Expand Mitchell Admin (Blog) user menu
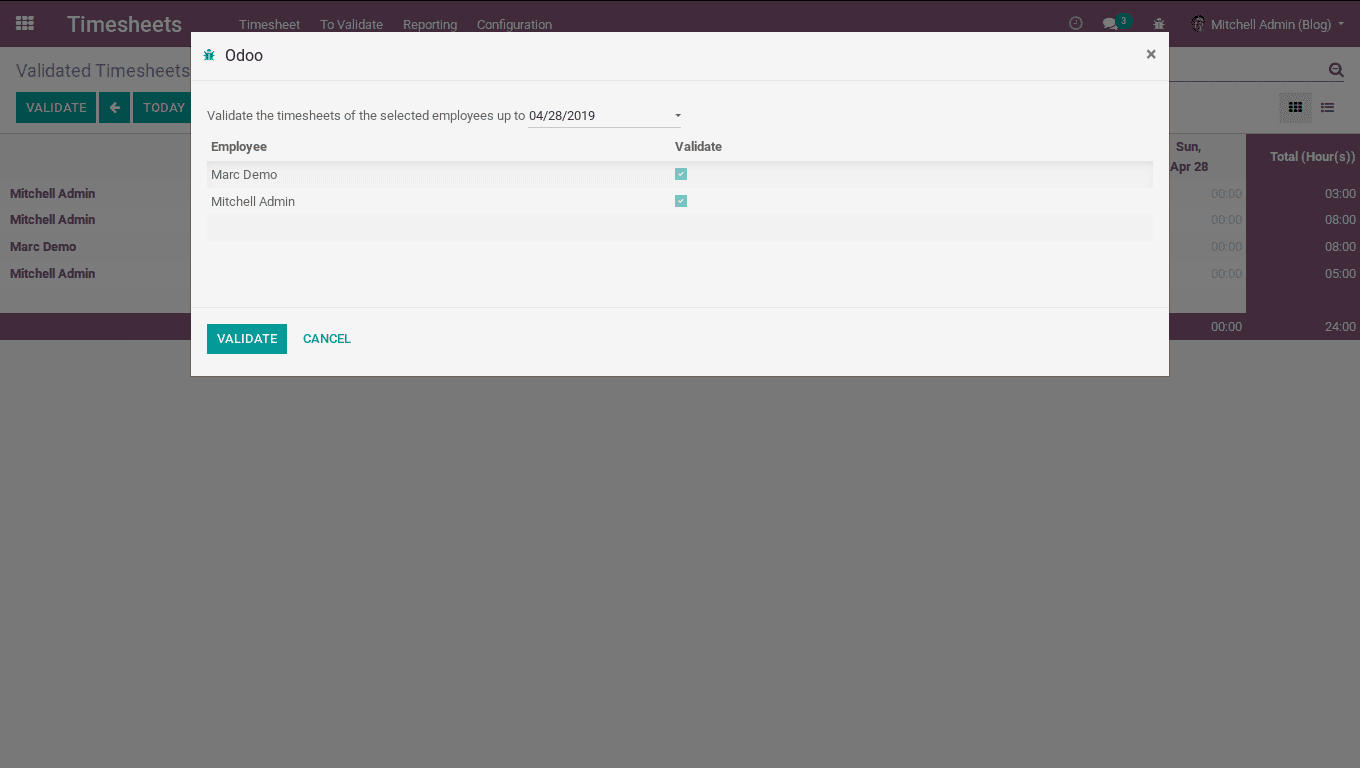Image resolution: width=1360 pixels, height=768 pixels. [1277, 24]
